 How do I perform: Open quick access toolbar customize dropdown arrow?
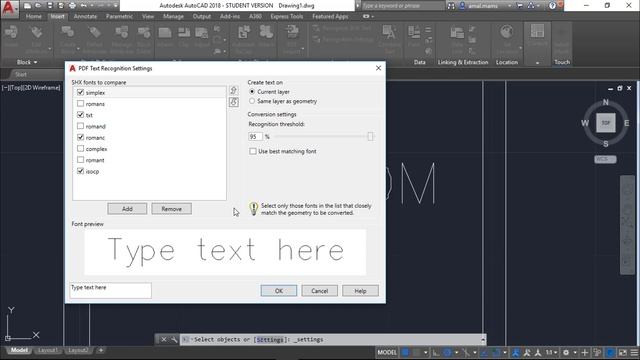pos(116,6)
